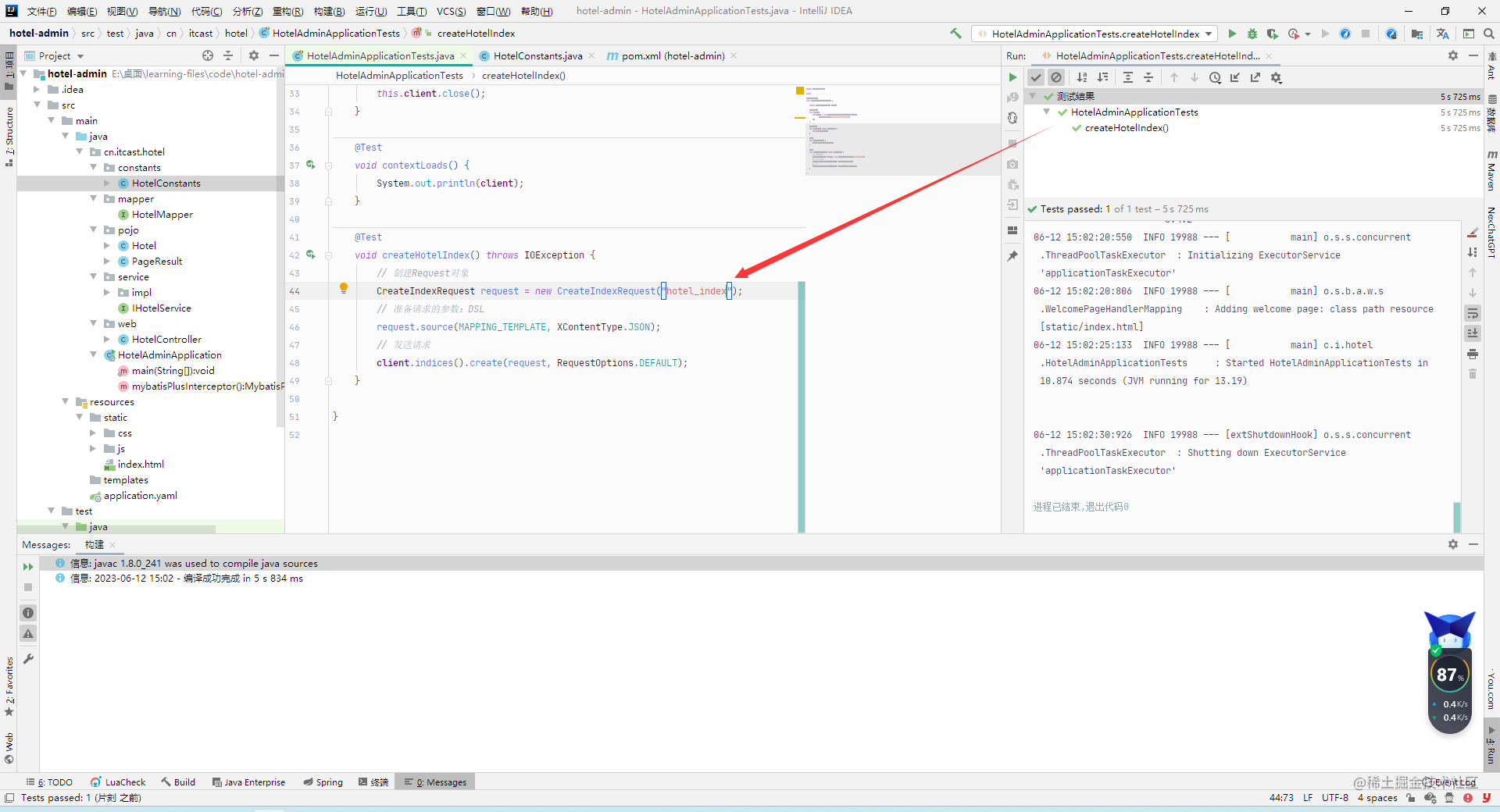Collapse HotelAdminApplicationTests result node

[1047, 112]
